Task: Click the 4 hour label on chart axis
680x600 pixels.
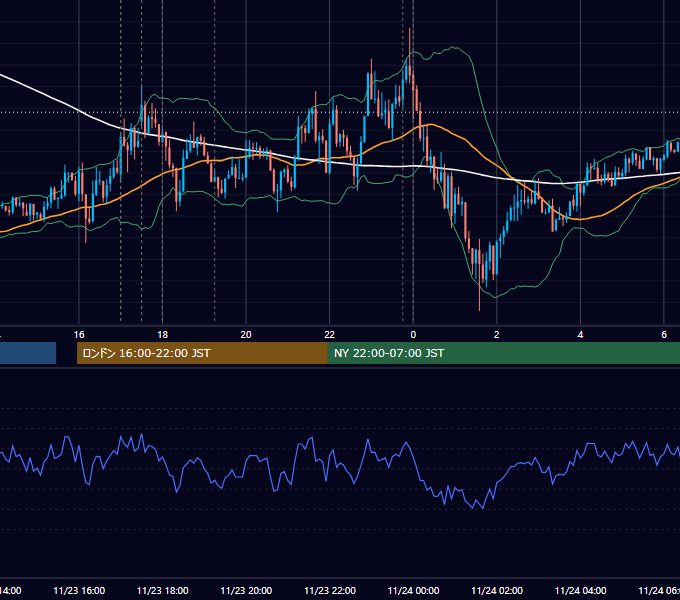Action: 580,335
